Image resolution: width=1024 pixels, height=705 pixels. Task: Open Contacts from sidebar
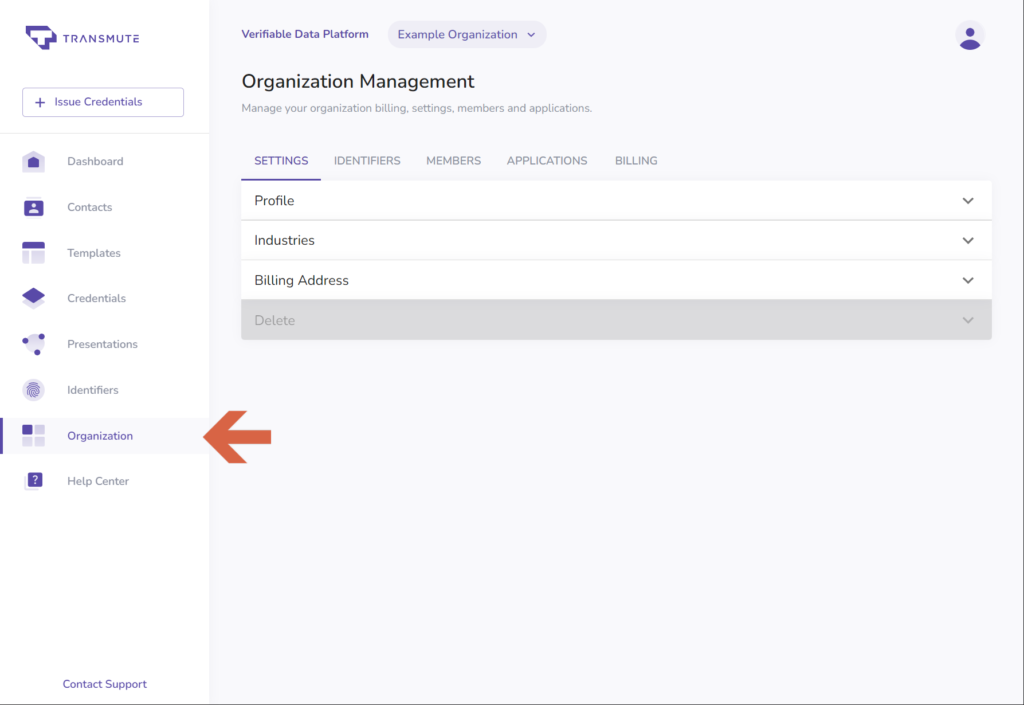(89, 207)
